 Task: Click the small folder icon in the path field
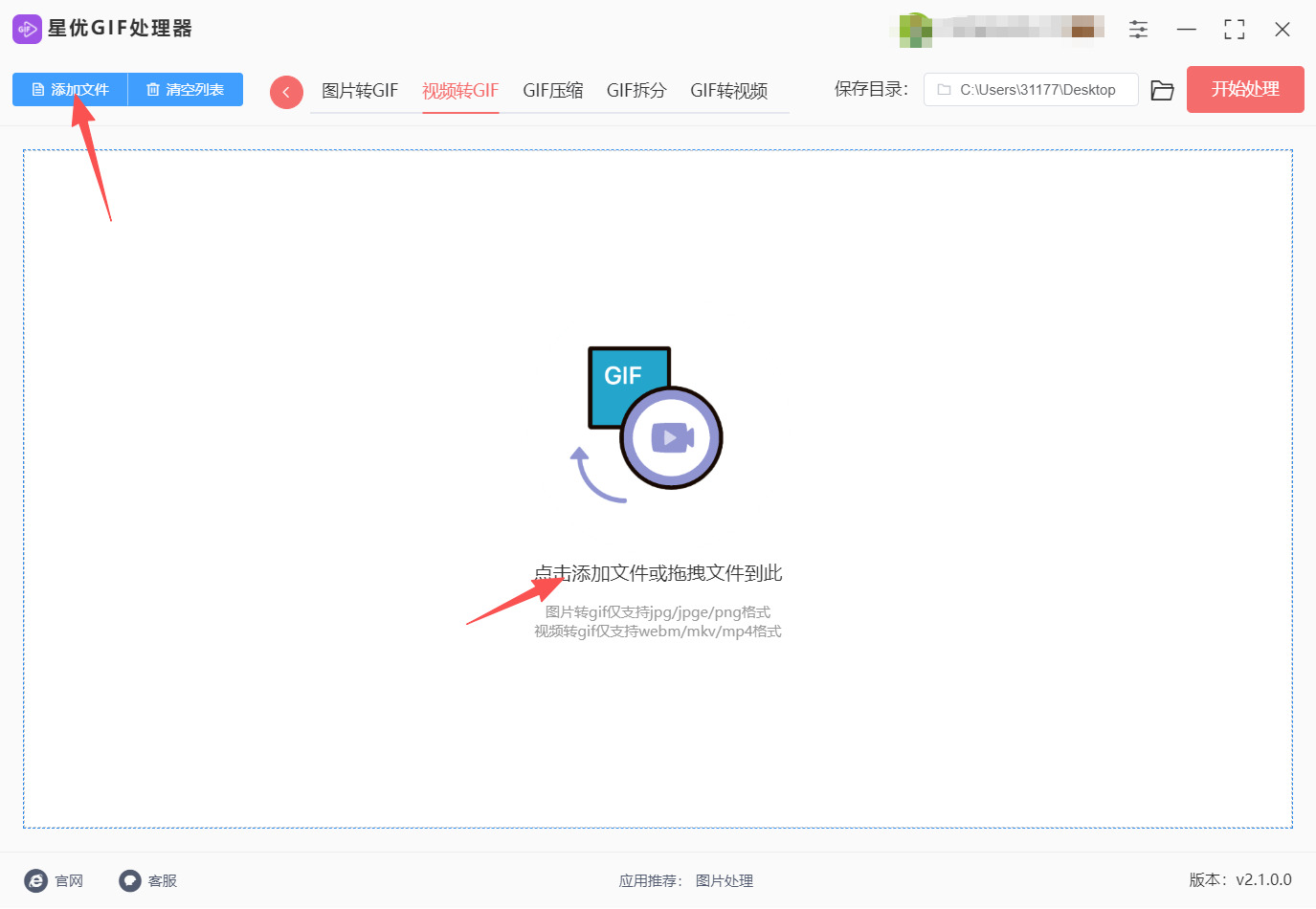coord(944,90)
